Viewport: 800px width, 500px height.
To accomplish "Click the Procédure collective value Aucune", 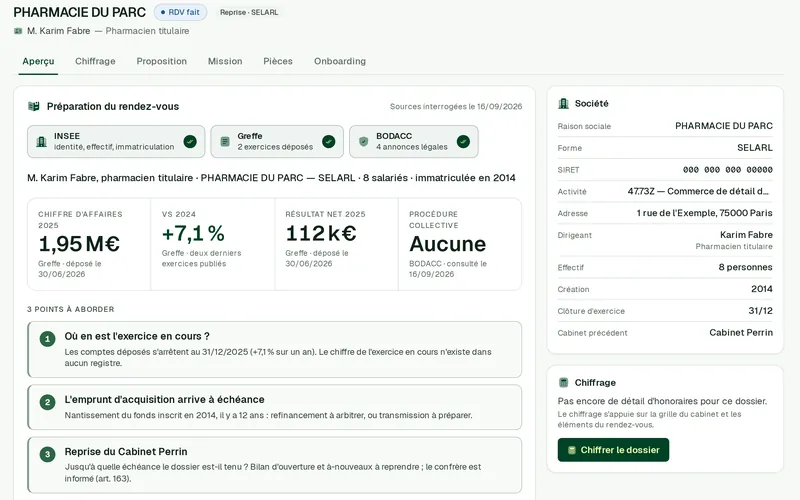I will (x=447, y=244).
